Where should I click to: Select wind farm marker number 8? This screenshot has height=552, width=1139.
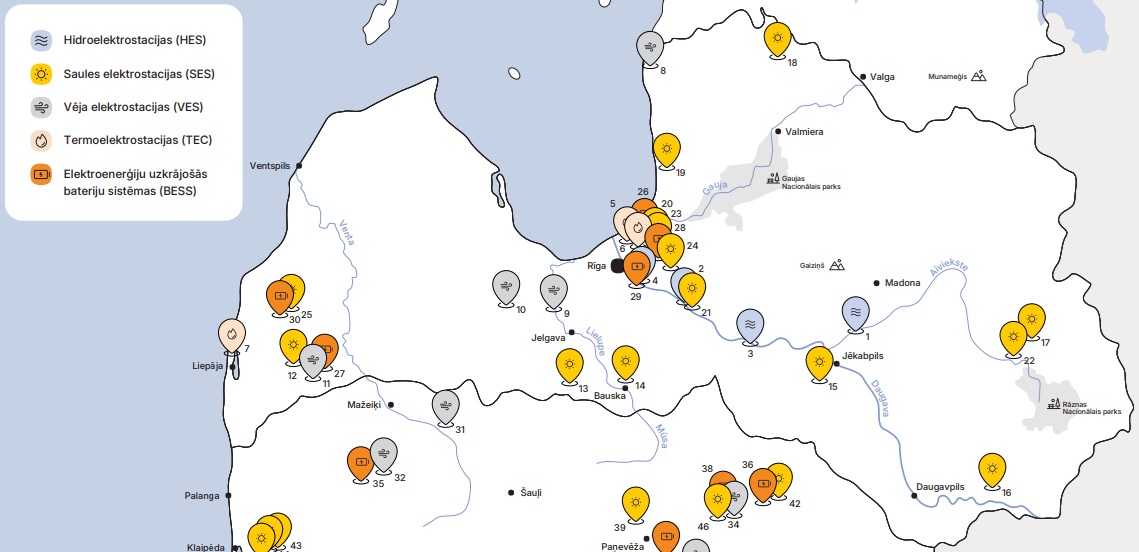(x=649, y=49)
